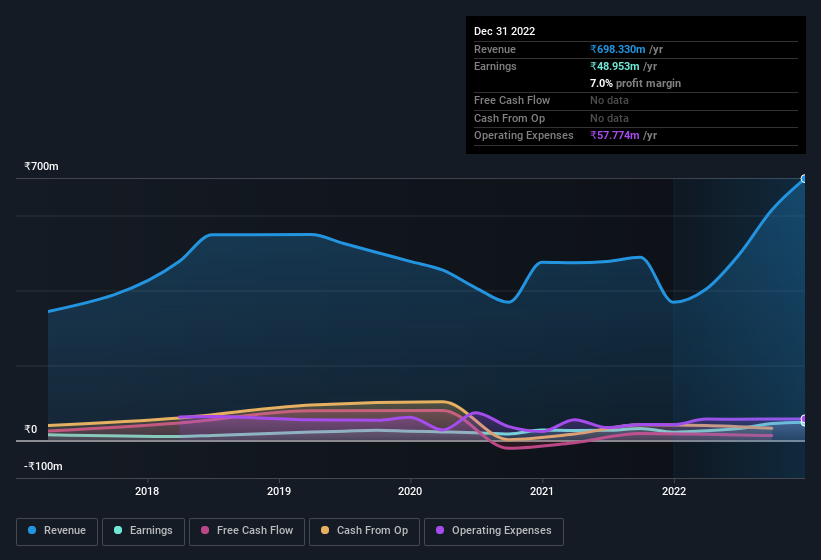Click the purple Operating Expenses end marker

(804, 419)
